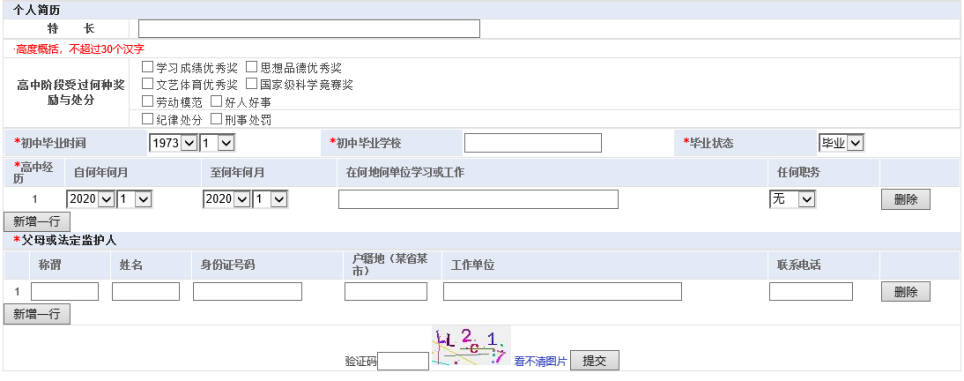The width and height of the screenshot is (964, 381).
Task: Open the 初中毕业时间 month dropdown
Action: [x=218, y=143]
